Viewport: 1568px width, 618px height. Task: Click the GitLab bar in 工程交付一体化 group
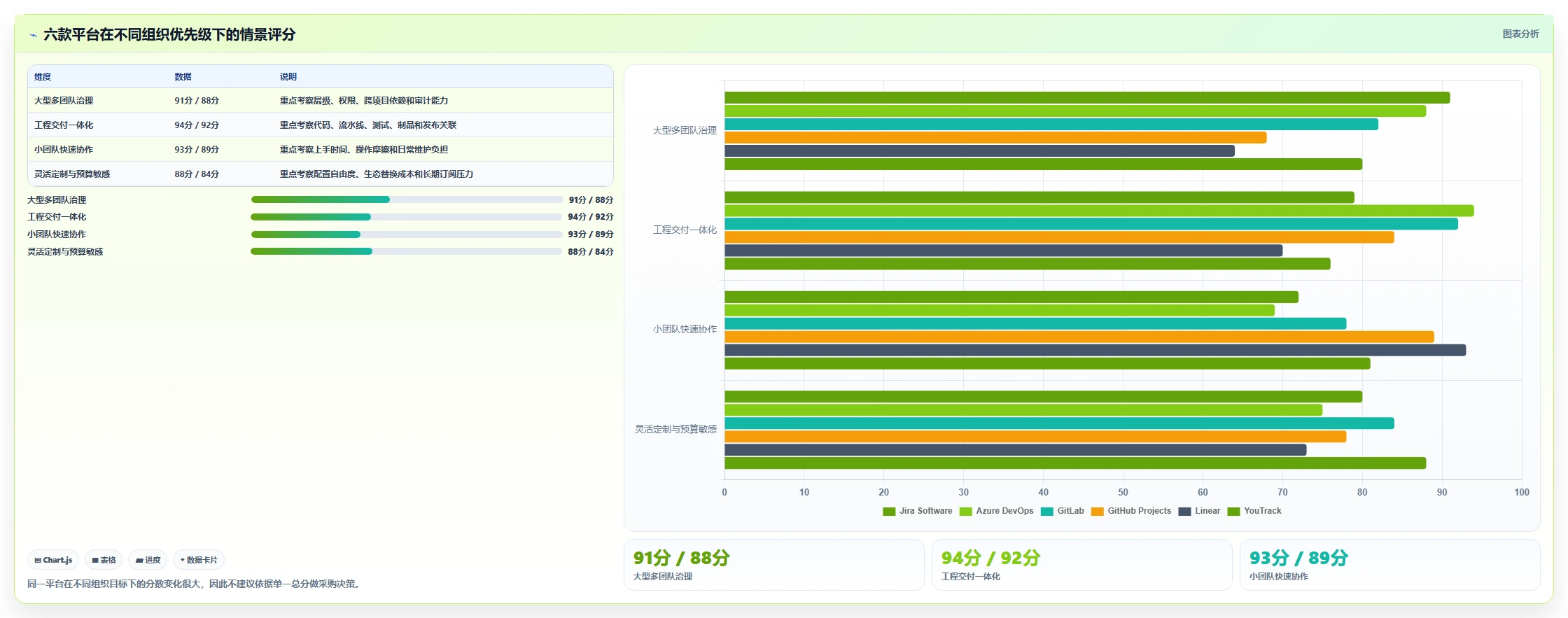[1091, 224]
